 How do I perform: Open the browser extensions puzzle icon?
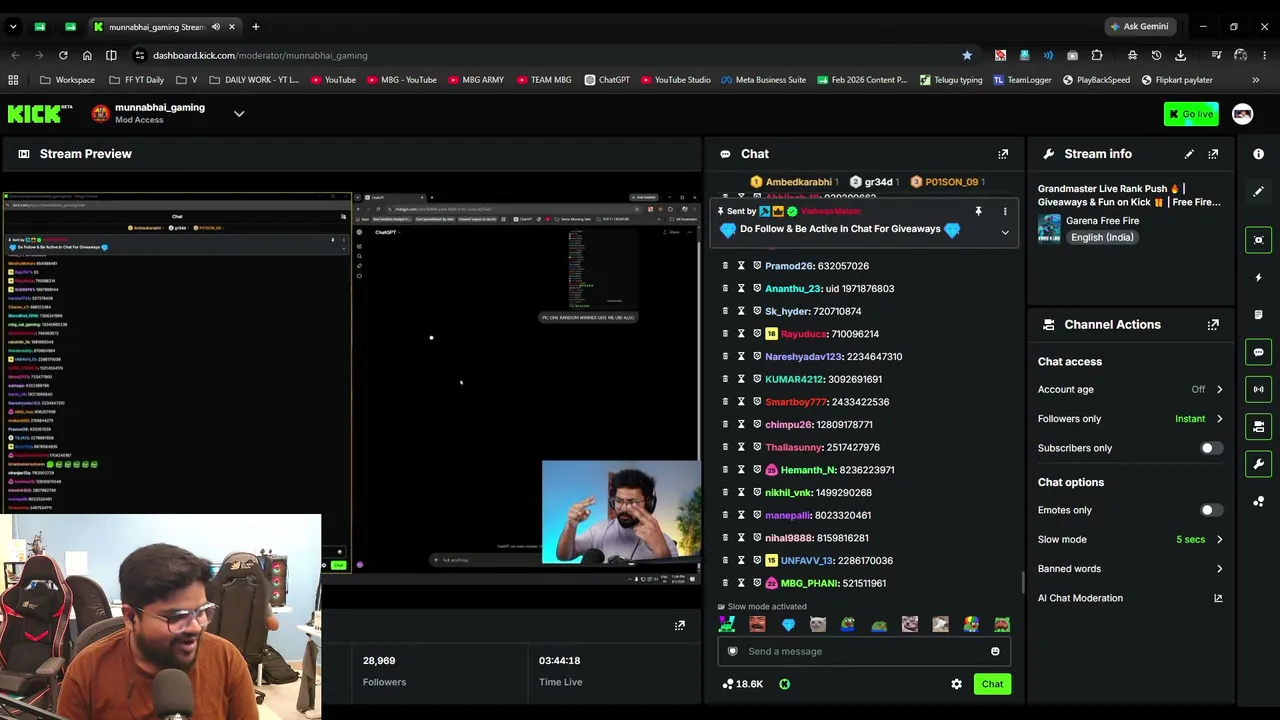click(1097, 55)
